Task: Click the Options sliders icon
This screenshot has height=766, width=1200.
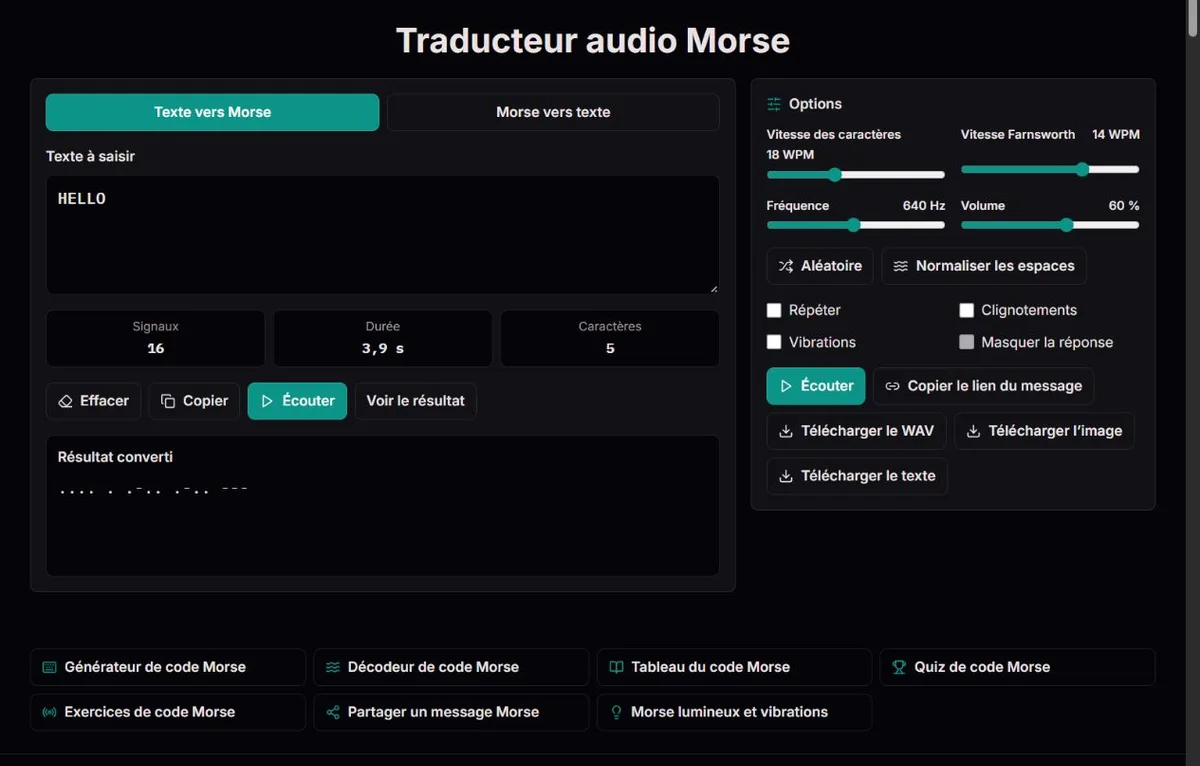Action: coord(774,104)
